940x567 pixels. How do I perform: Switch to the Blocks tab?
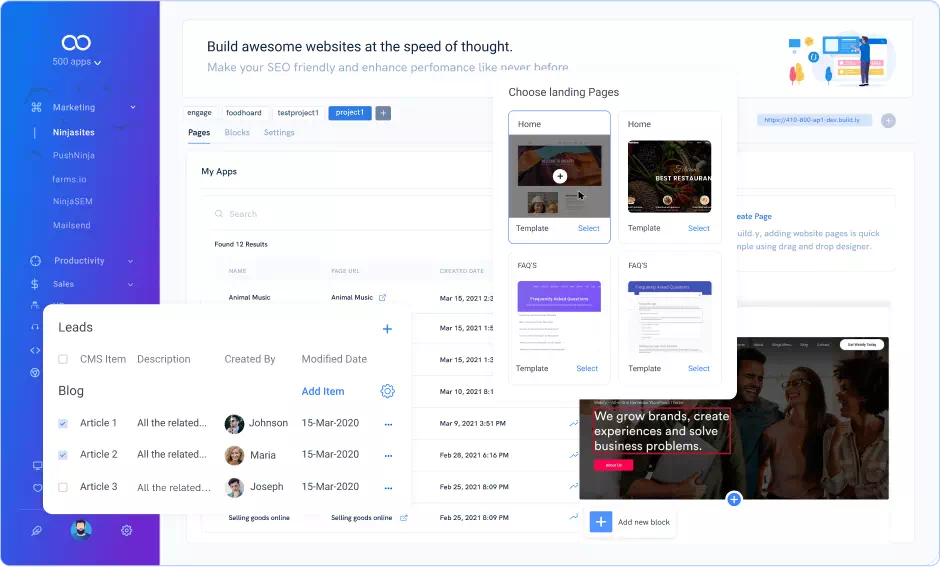(x=237, y=133)
